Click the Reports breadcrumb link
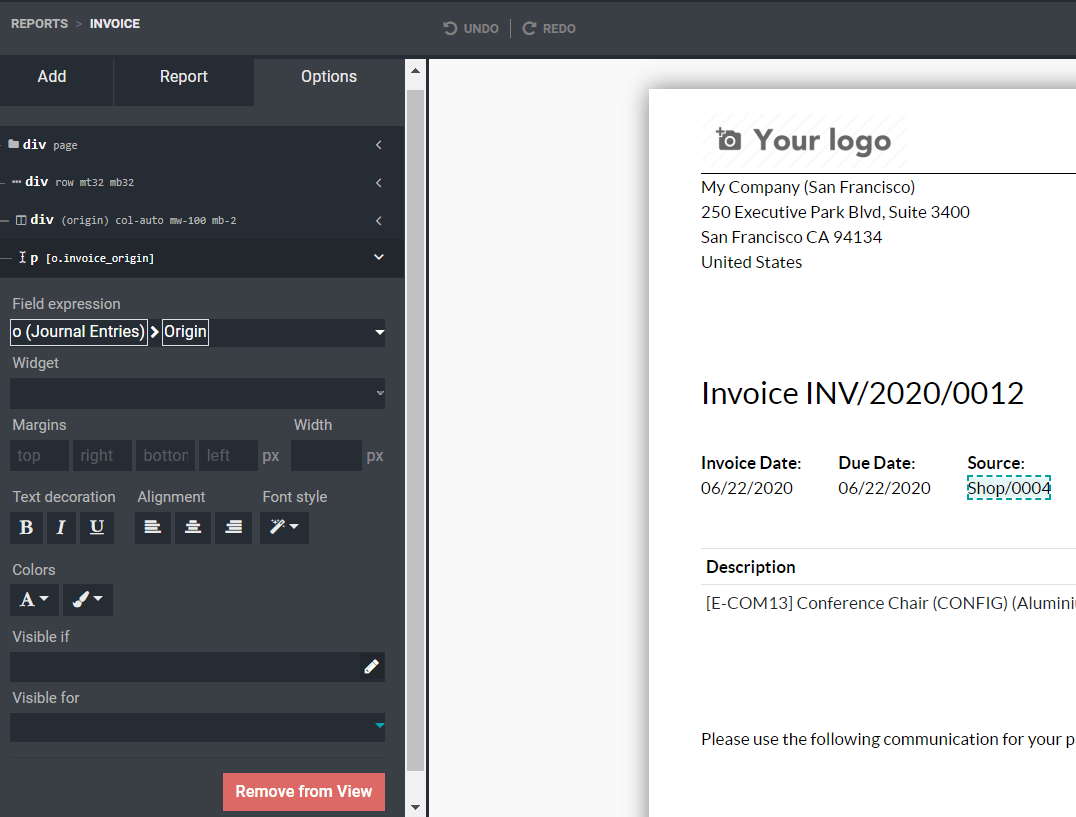The width and height of the screenshot is (1076, 817). [40, 23]
